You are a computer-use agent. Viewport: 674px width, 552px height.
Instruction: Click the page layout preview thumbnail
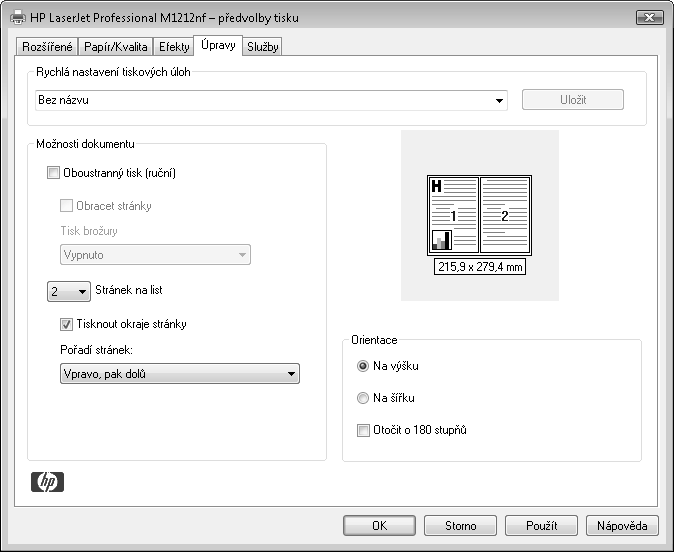tap(479, 215)
